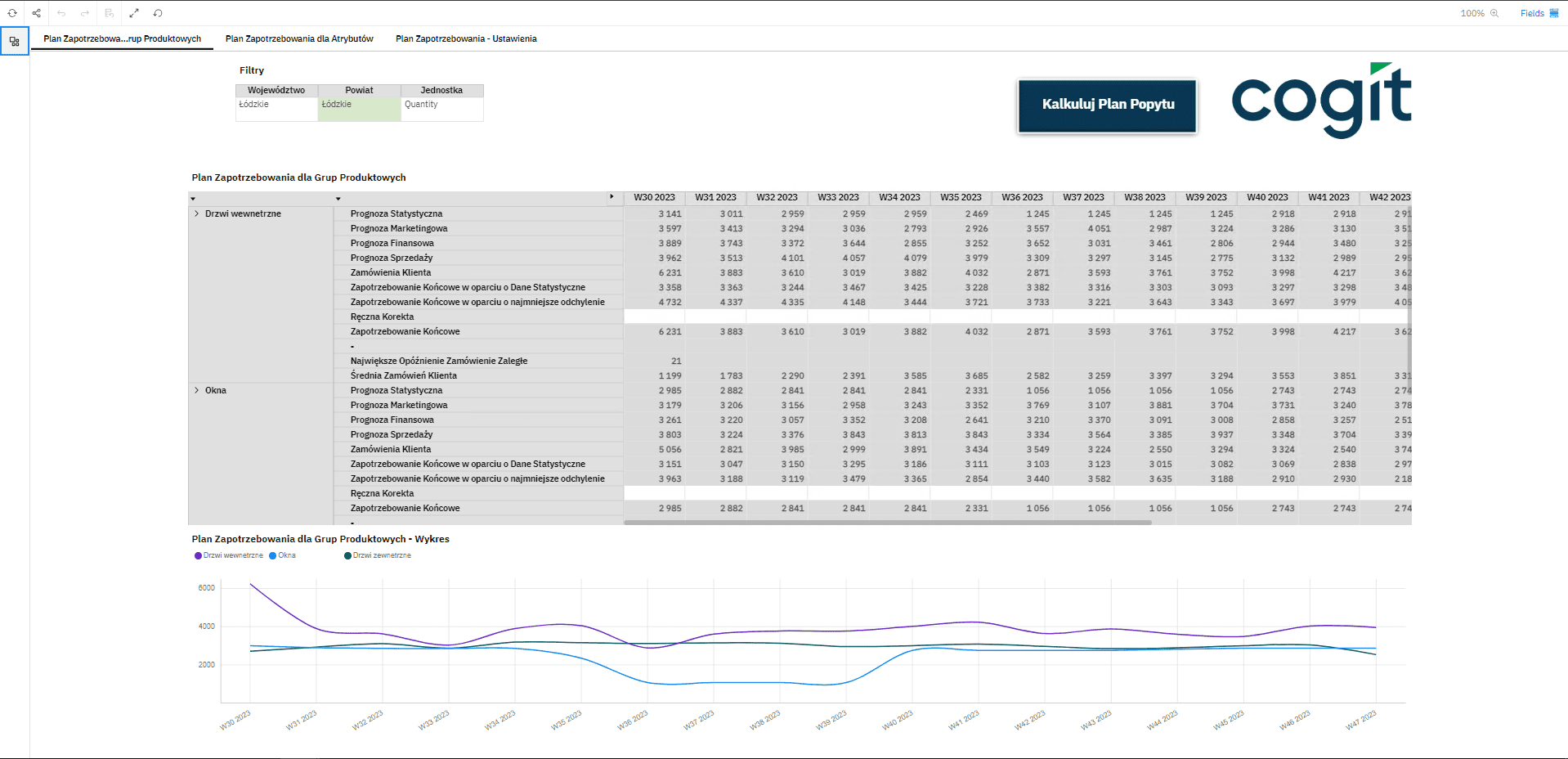Screen dimensions: 1568x759
Task: Click the refresh data icon in top toolbar
Action: [12, 13]
